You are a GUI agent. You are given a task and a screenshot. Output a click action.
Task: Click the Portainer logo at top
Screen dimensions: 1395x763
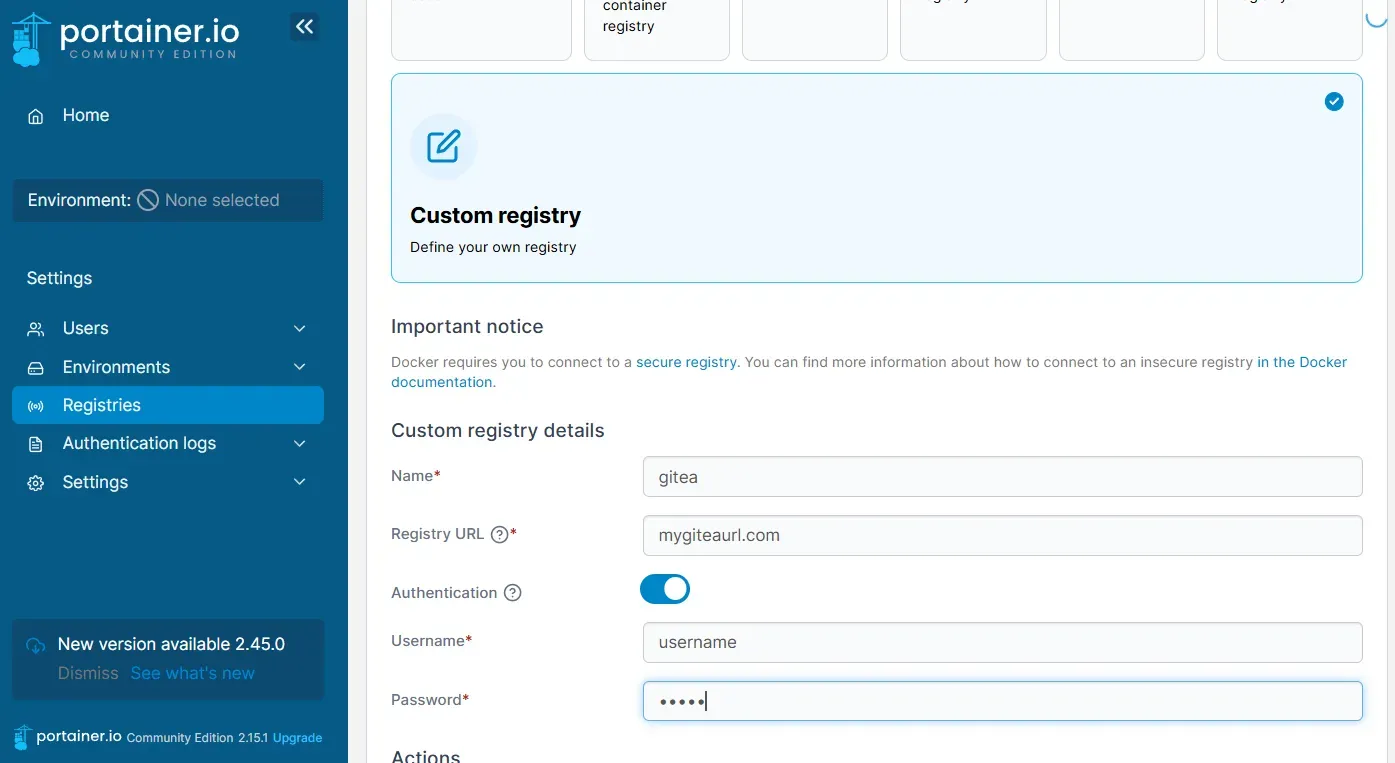click(x=125, y=39)
